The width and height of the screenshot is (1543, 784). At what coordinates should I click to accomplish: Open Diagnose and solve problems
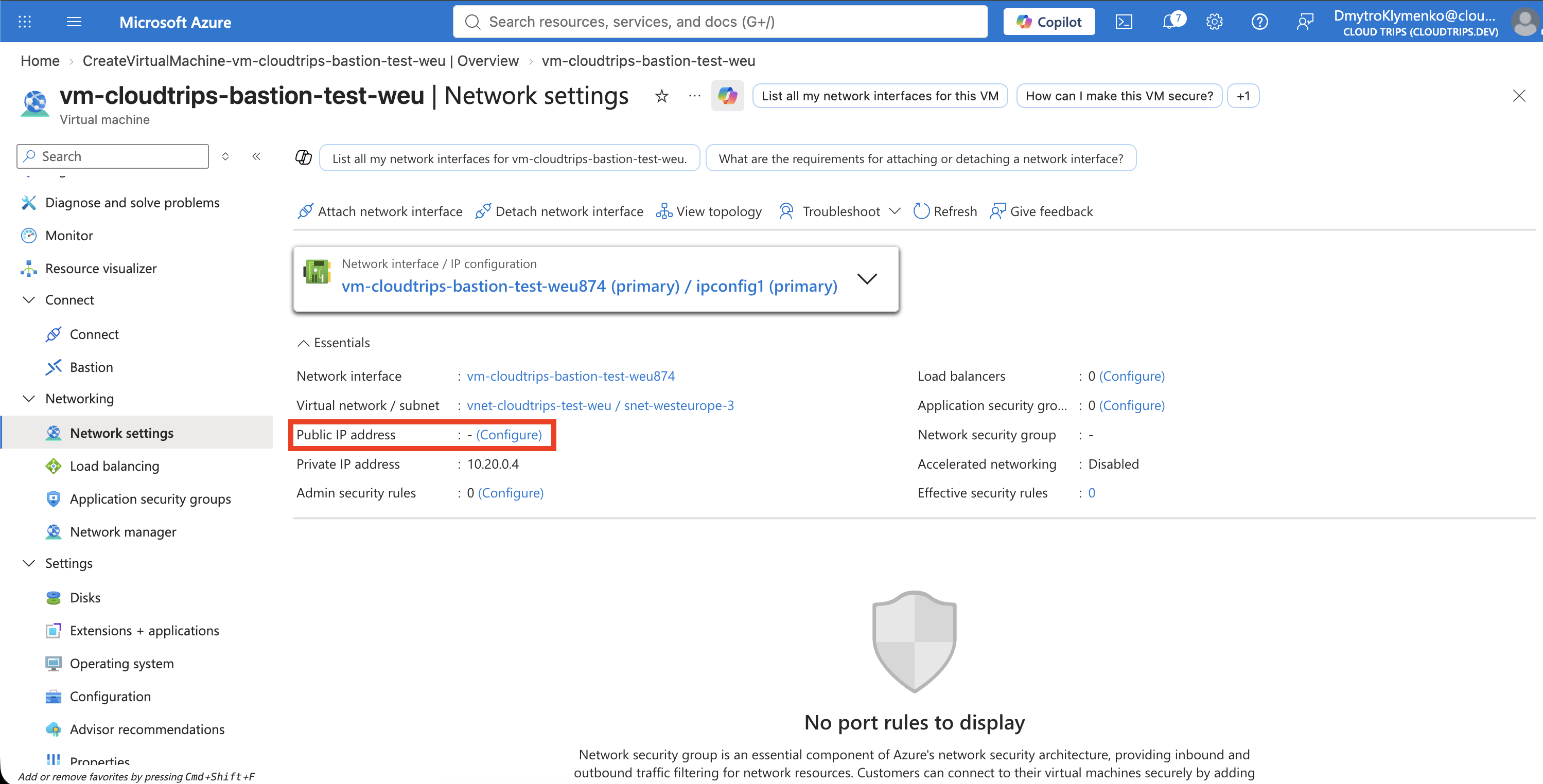coord(132,203)
